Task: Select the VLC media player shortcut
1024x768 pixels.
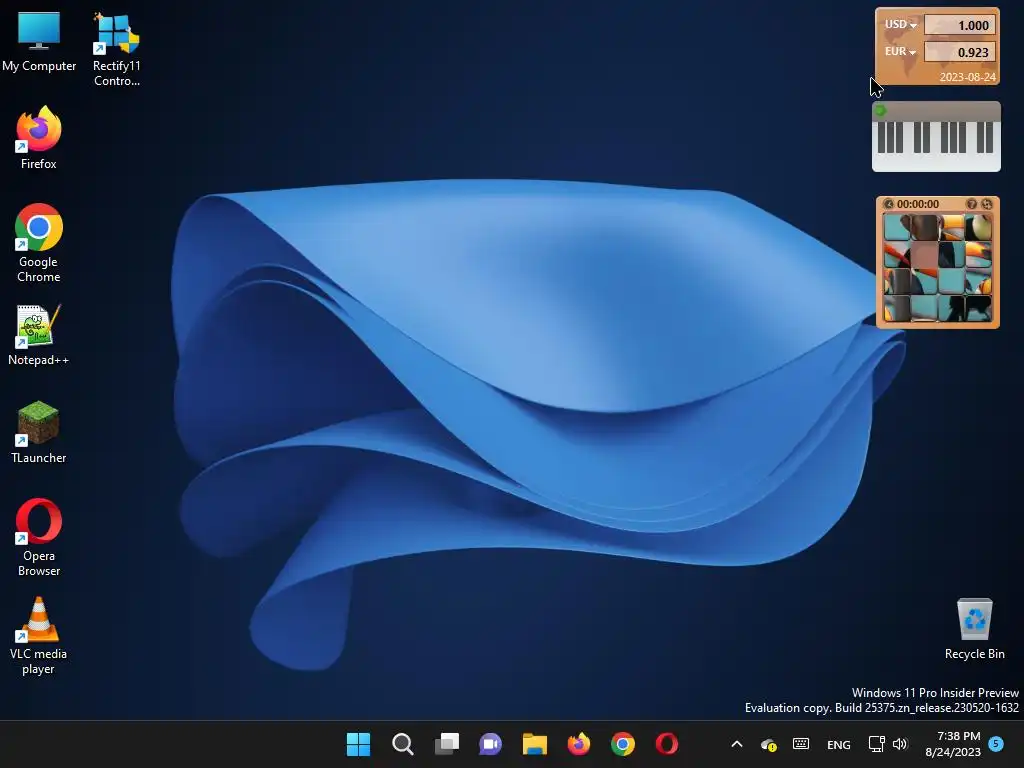Action: coord(39,635)
